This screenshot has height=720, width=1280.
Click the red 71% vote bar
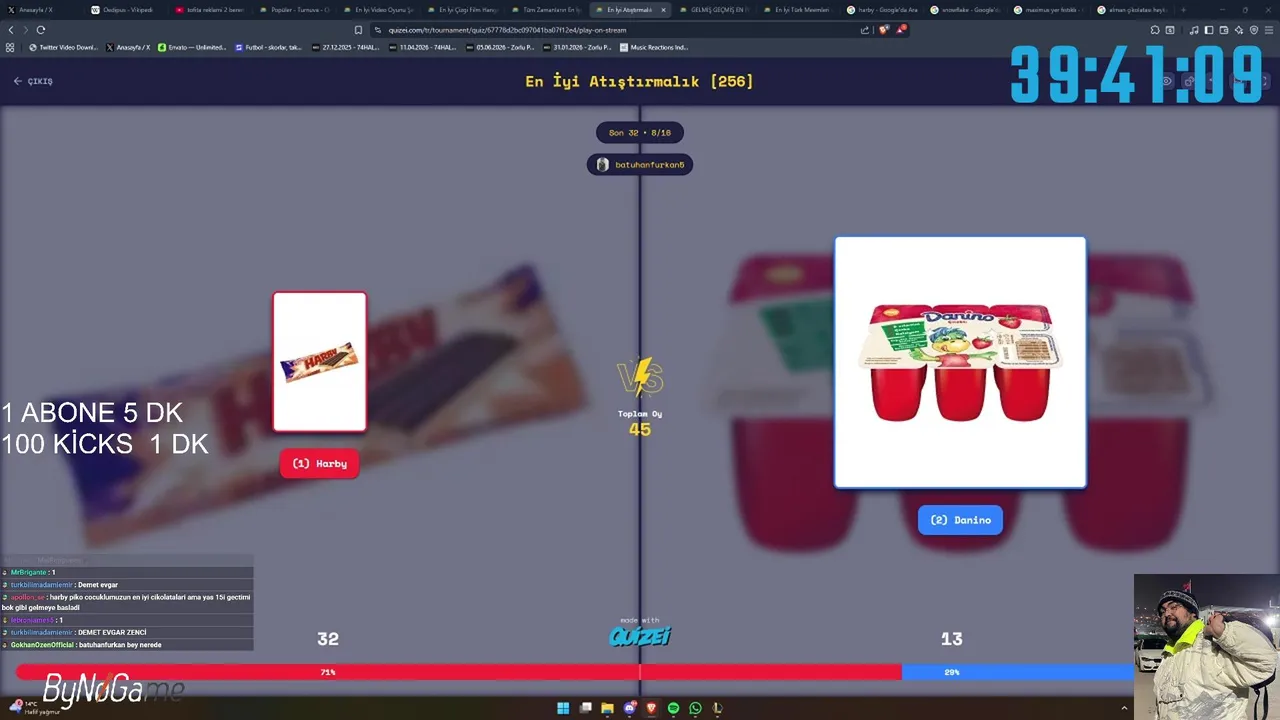tap(459, 672)
